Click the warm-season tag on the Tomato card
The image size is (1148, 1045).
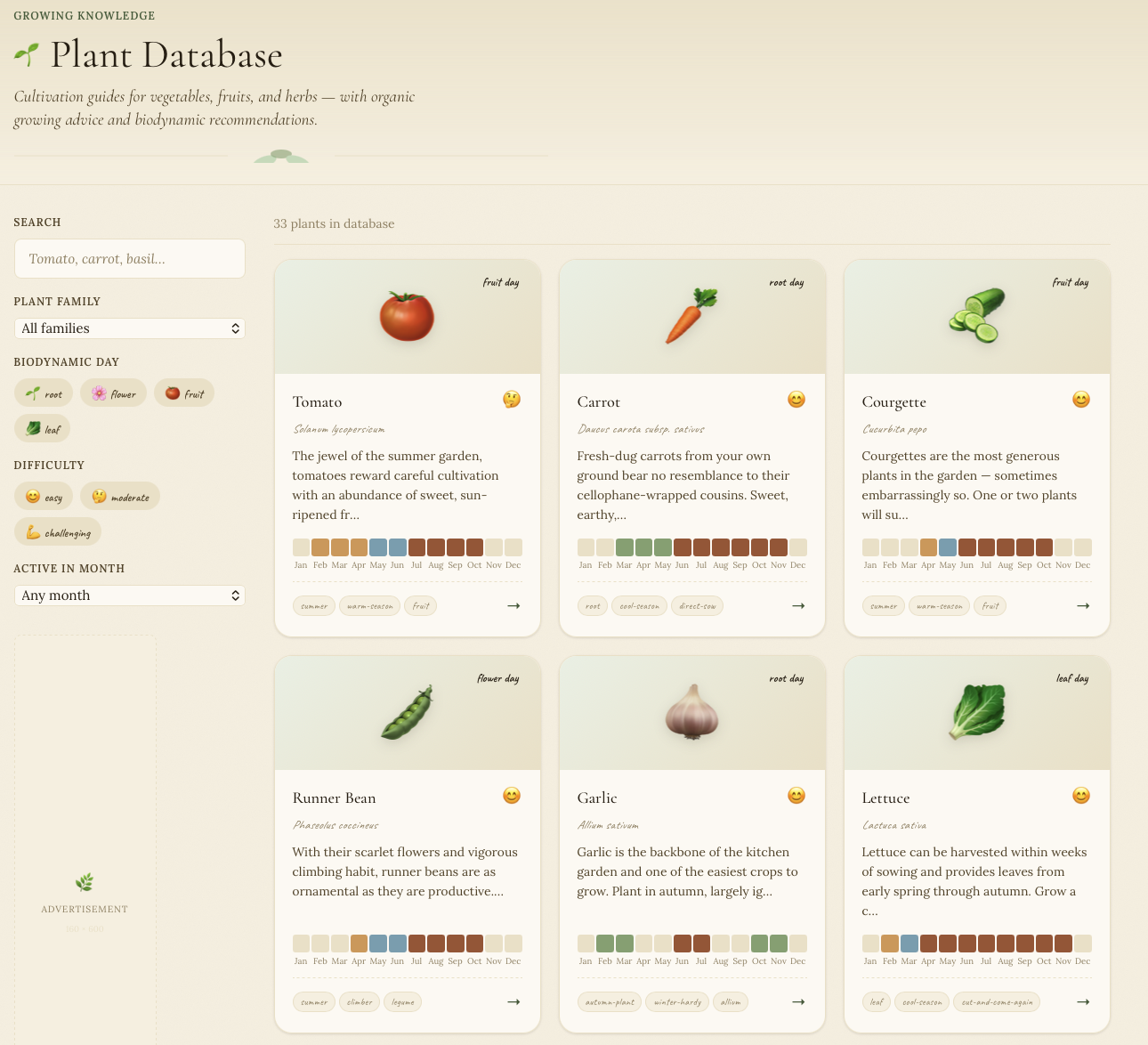click(x=369, y=605)
